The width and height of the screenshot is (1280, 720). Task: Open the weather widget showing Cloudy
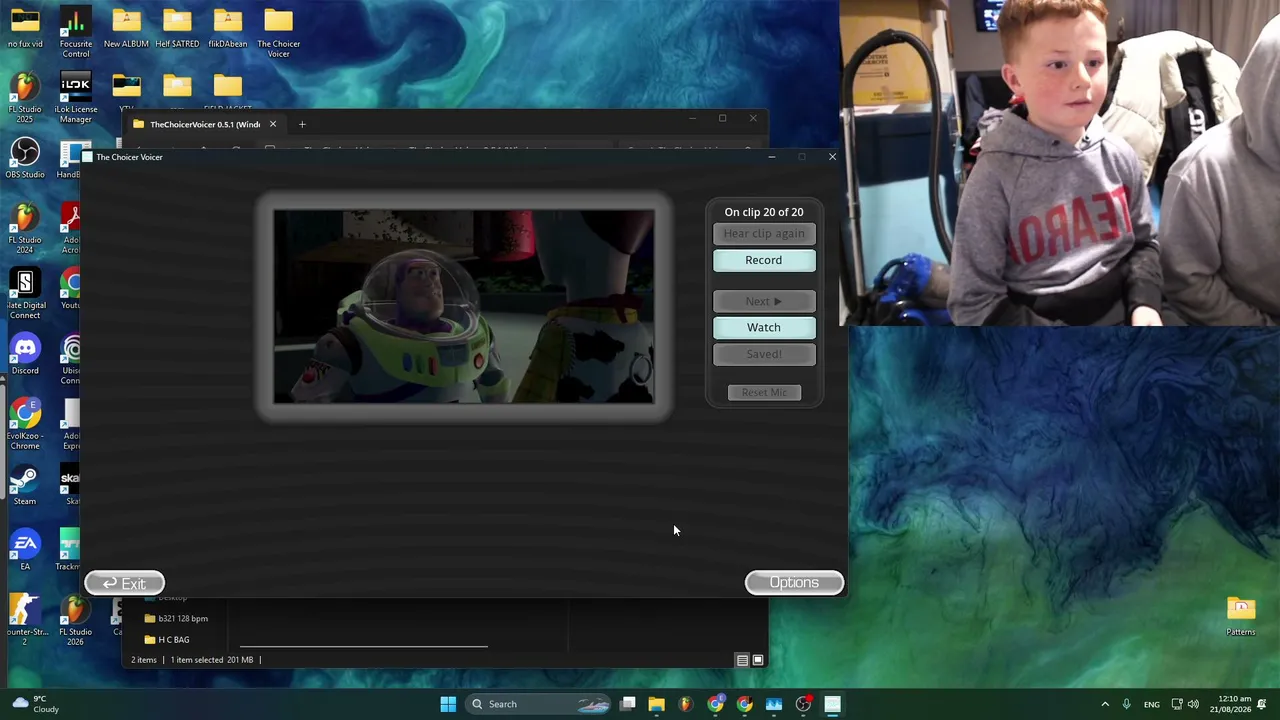point(36,704)
